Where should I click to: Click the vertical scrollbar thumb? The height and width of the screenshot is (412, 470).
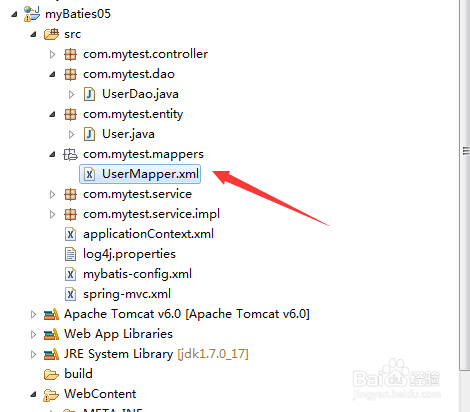click(465, 185)
